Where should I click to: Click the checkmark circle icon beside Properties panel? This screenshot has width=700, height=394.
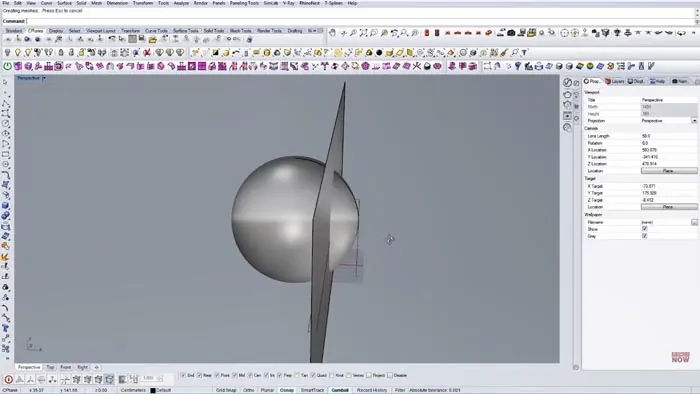pos(567,83)
